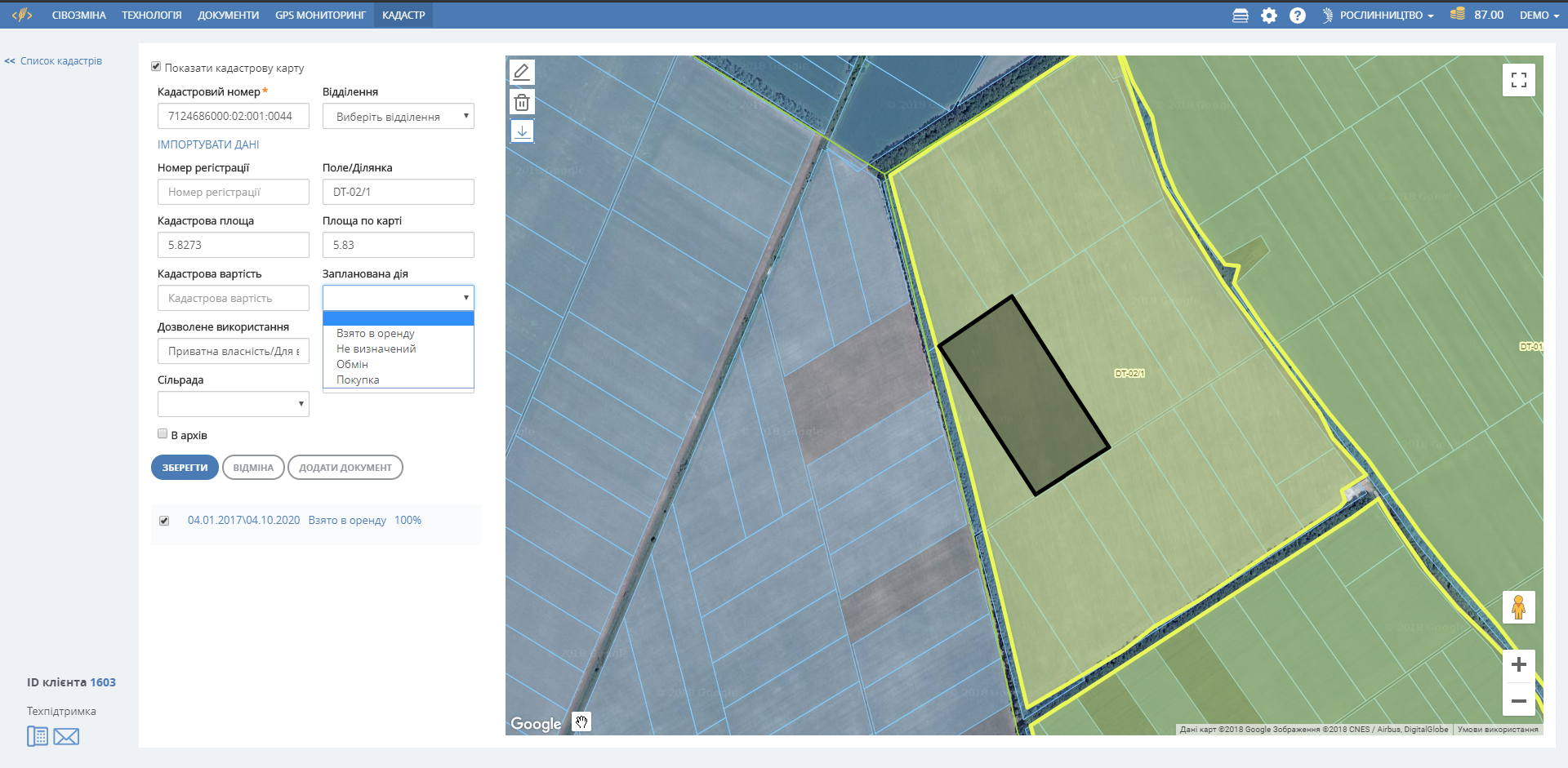This screenshot has height=768, width=1568.
Task: Click the edit pencil icon on map
Action: click(x=522, y=72)
